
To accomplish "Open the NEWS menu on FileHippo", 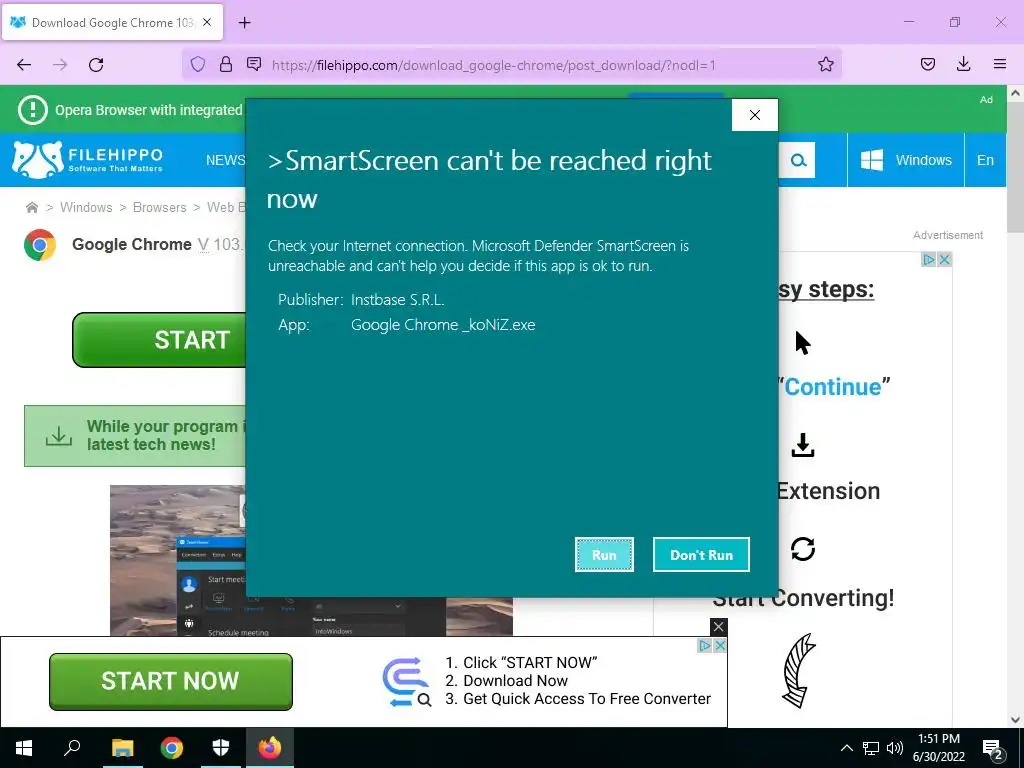I will (x=225, y=160).
